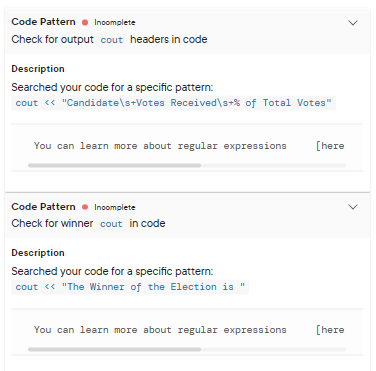Click the first 'Code Pattern' heading
The width and height of the screenshot is (376, 371).
pos(43,22)
